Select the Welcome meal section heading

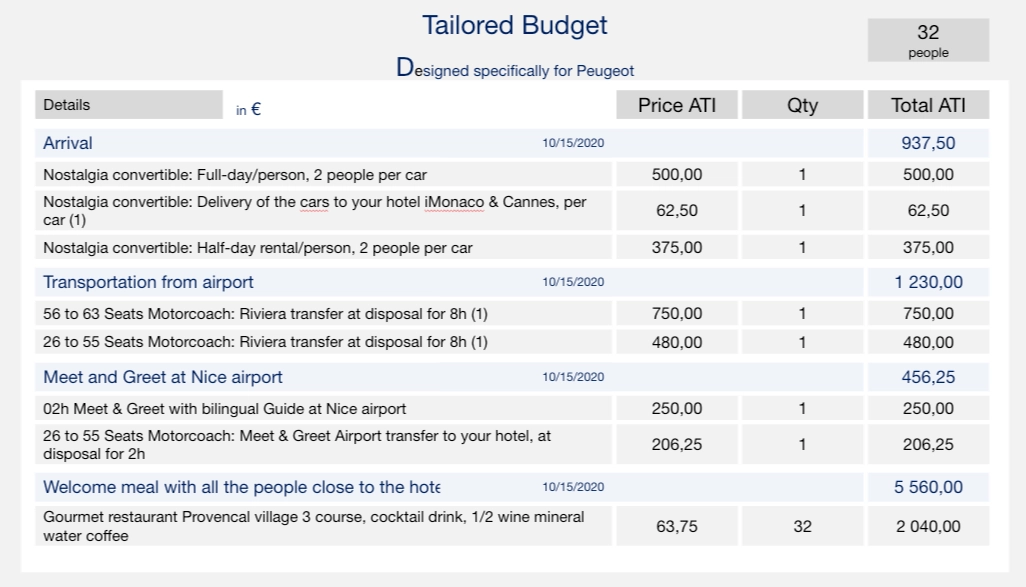pyautogui.click(x=241, y=487)
